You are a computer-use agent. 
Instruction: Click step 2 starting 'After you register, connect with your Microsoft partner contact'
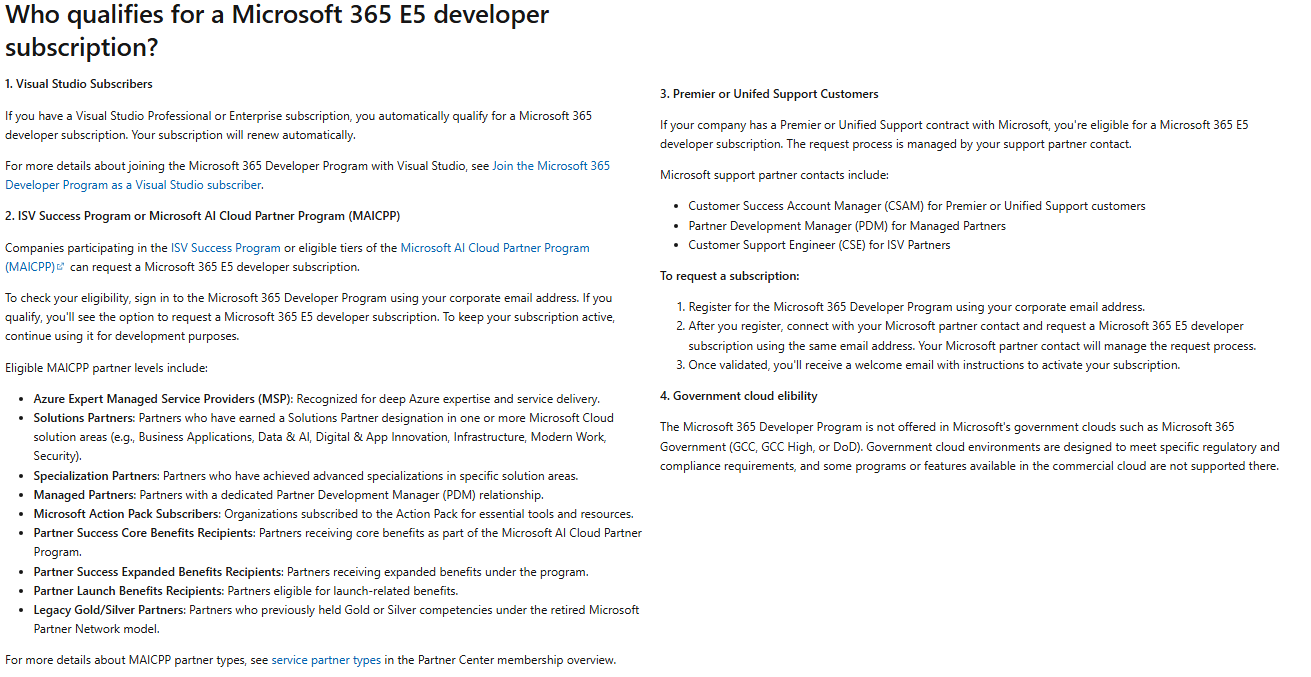tap(972, 336)
